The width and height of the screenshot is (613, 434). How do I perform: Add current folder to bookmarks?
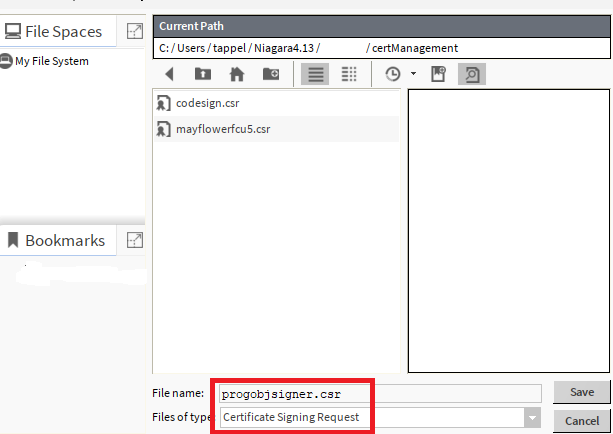[438, 74]
